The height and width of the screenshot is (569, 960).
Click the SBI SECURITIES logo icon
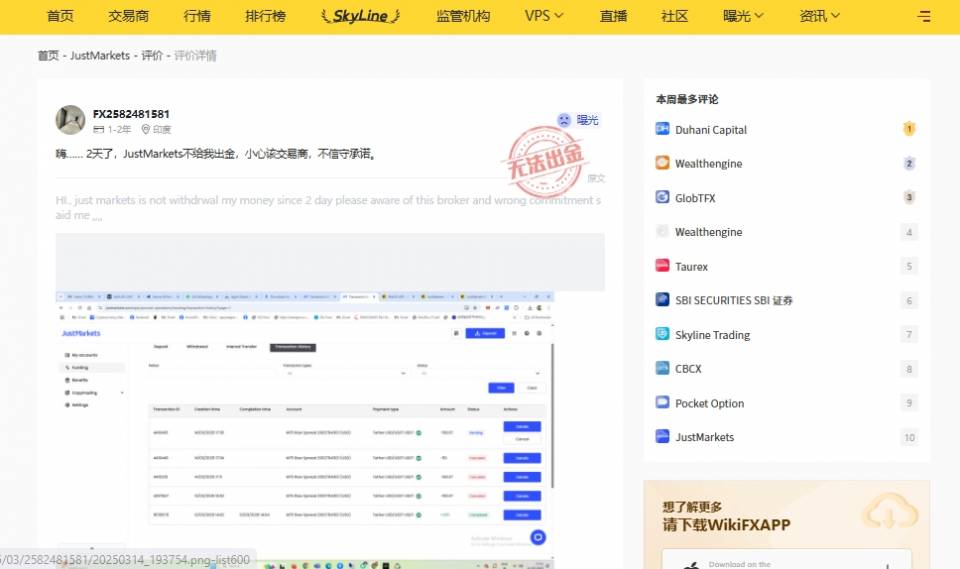coord(662,299)
